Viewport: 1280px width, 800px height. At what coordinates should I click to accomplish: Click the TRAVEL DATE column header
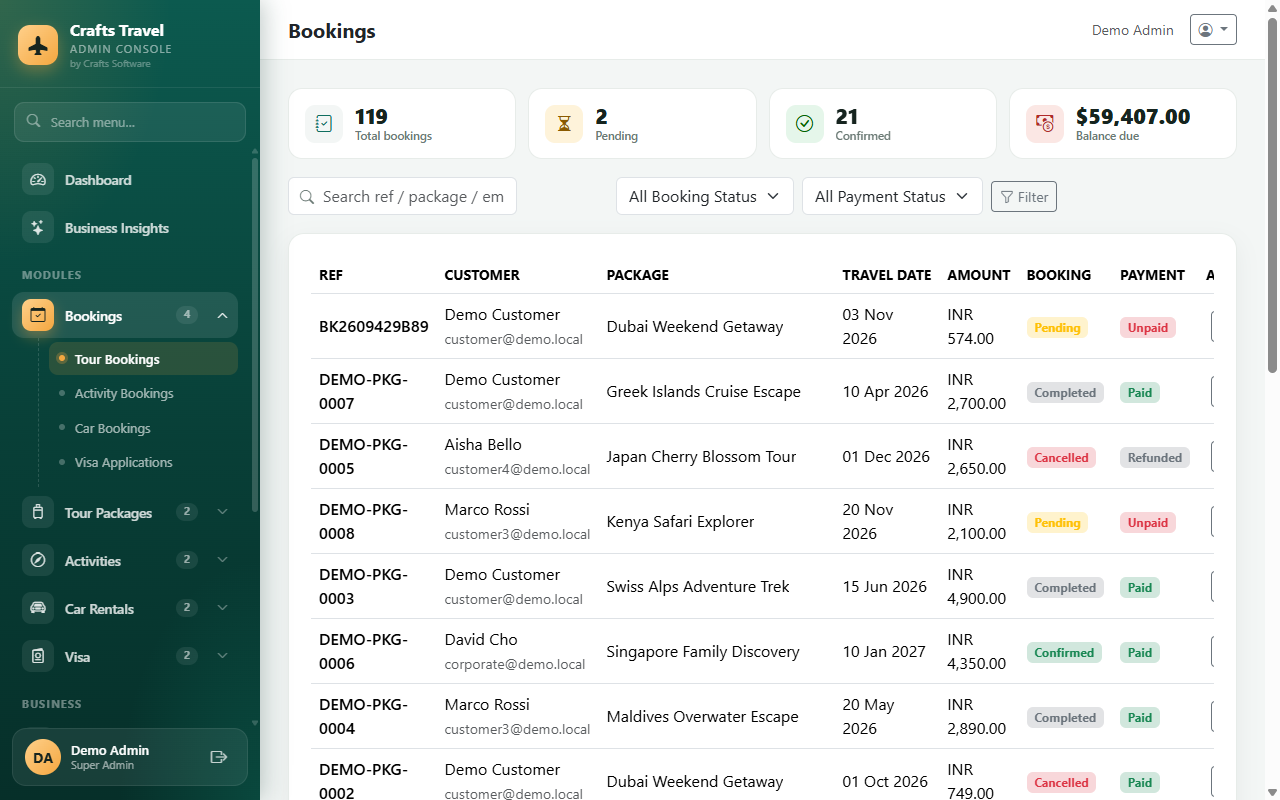[887, 275]
